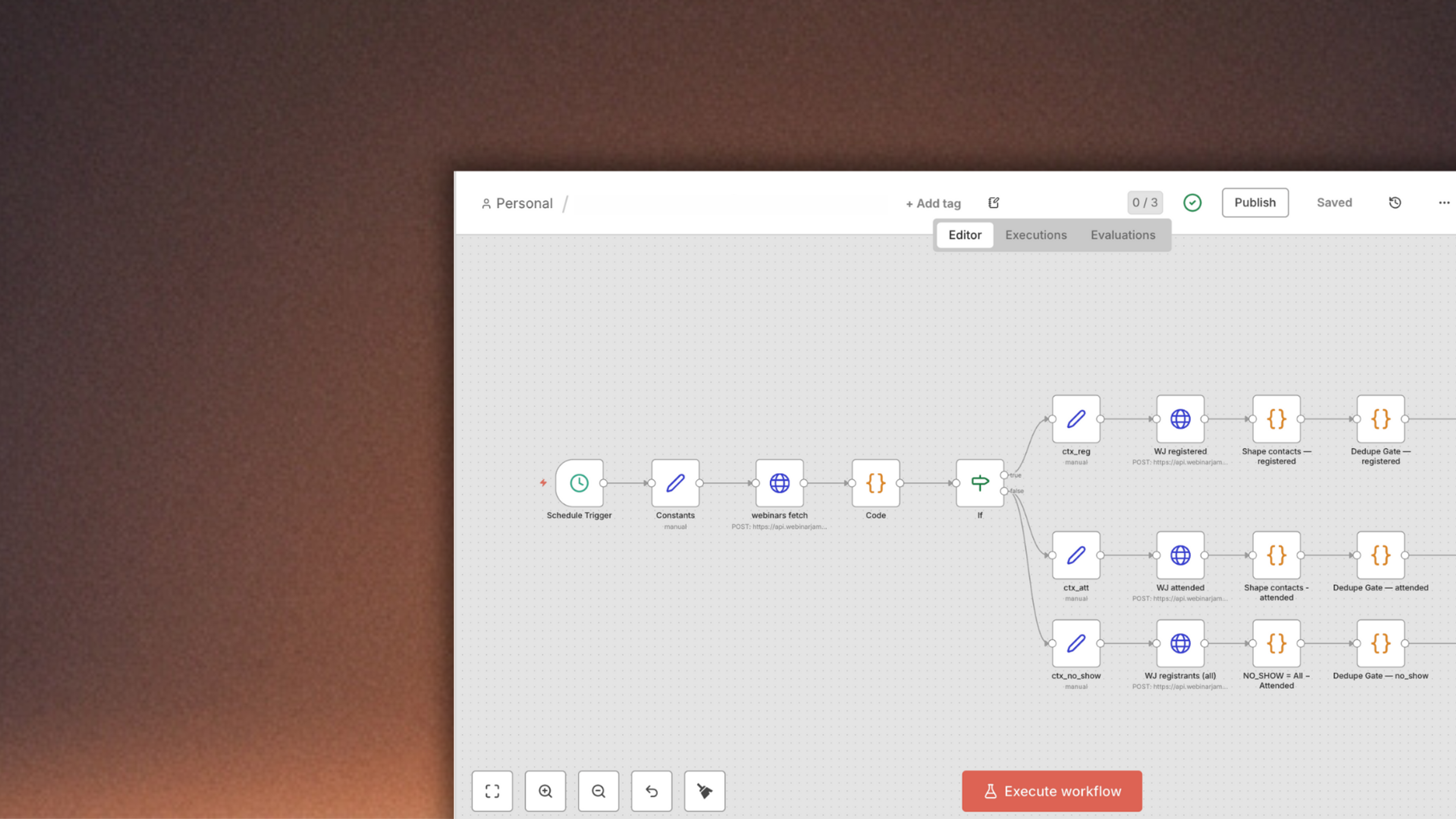This screenshot has height=819, width=1456.
Task: Switch to the Evaluations tab
Action: (1122, 235)
